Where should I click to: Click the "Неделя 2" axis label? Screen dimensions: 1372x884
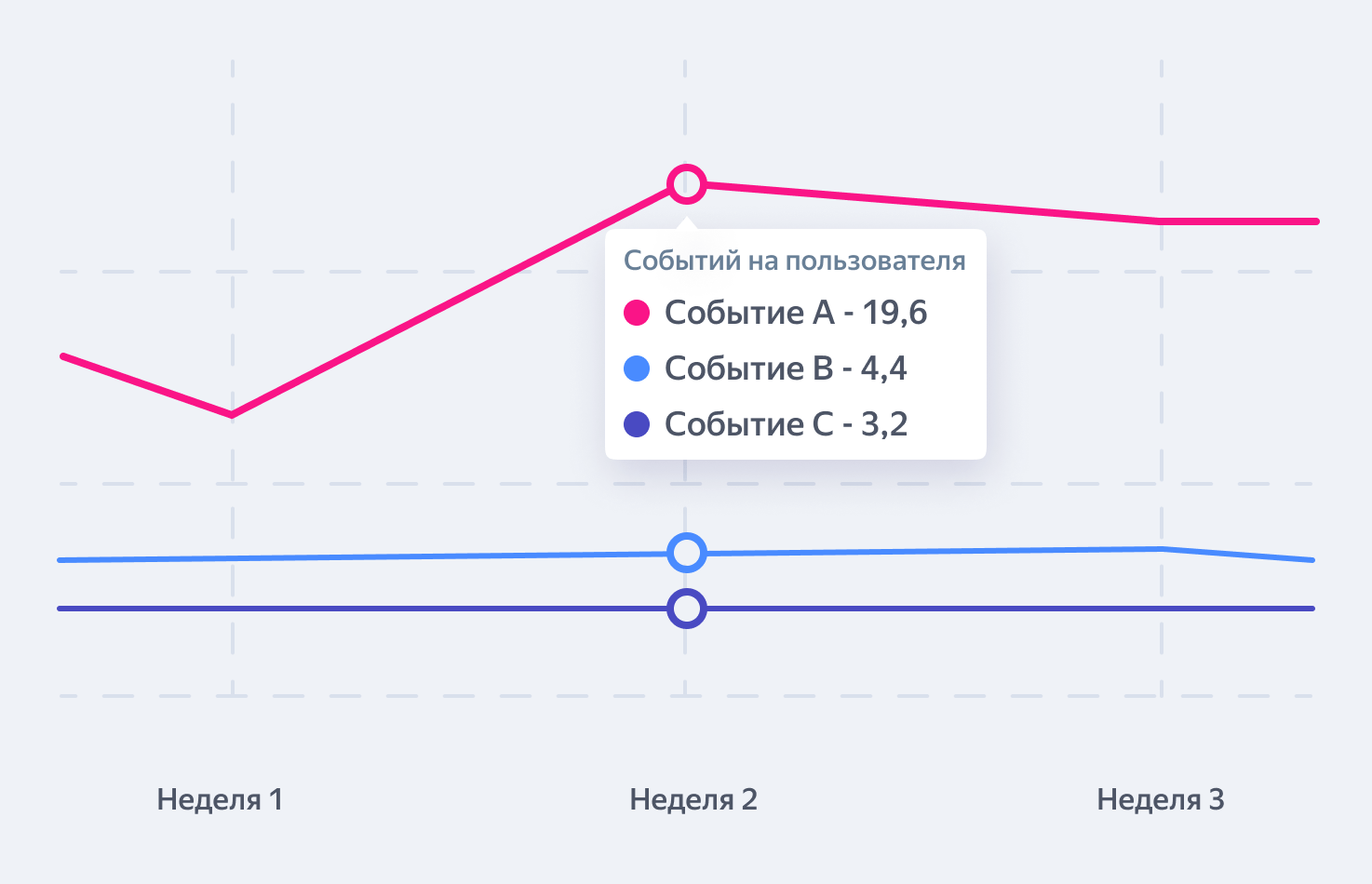coord(693,799)
